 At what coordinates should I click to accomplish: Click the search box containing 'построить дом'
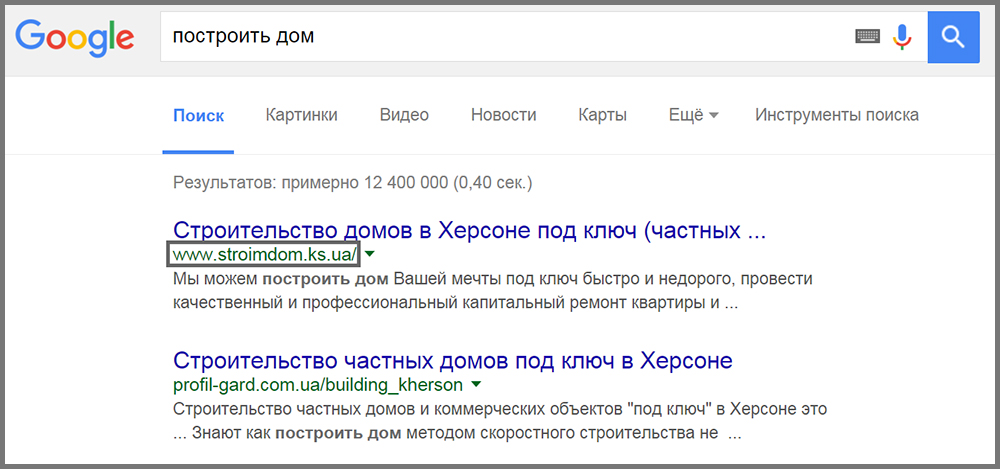click(x=500, y=37)
